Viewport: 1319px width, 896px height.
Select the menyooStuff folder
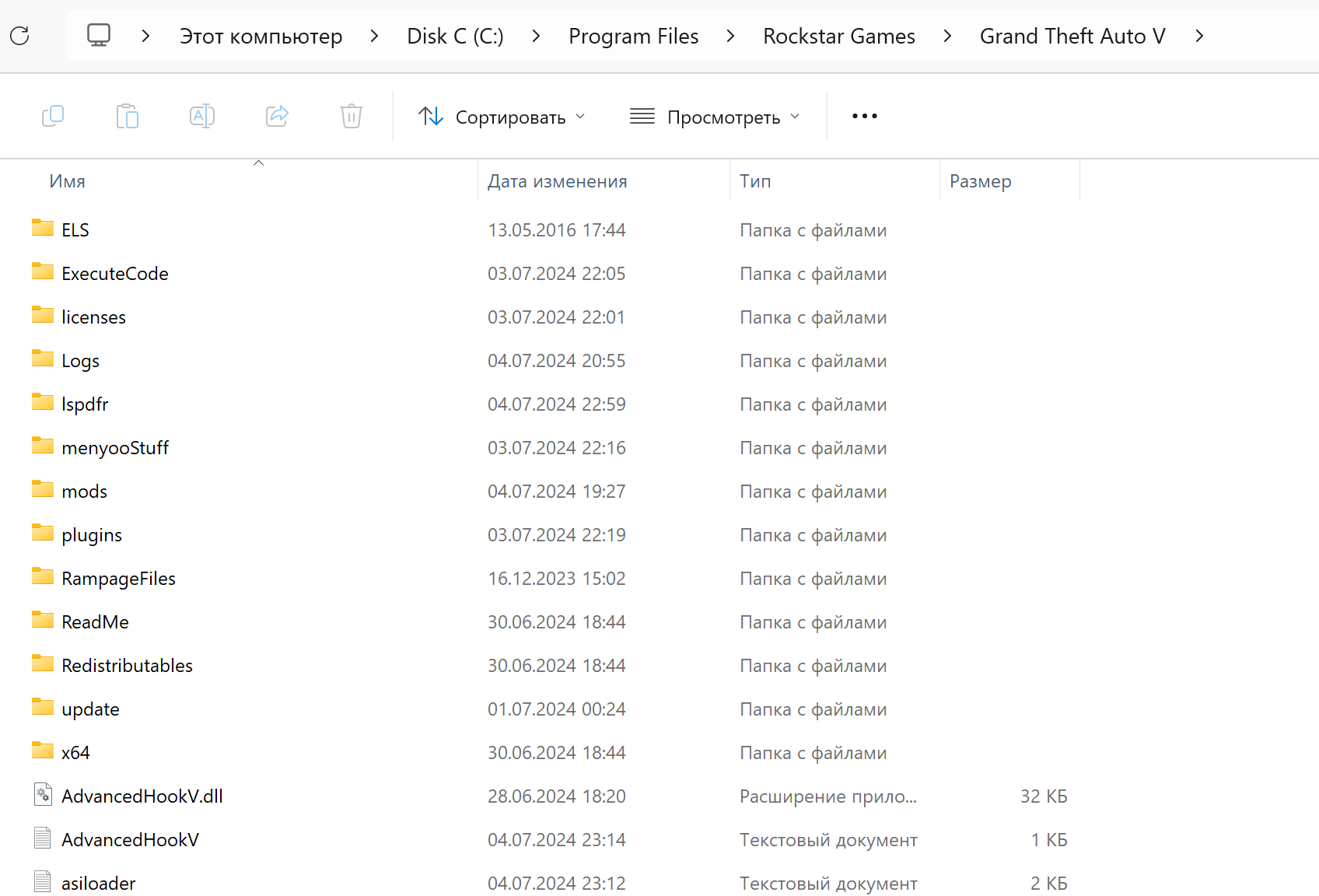tap(114, 448)
